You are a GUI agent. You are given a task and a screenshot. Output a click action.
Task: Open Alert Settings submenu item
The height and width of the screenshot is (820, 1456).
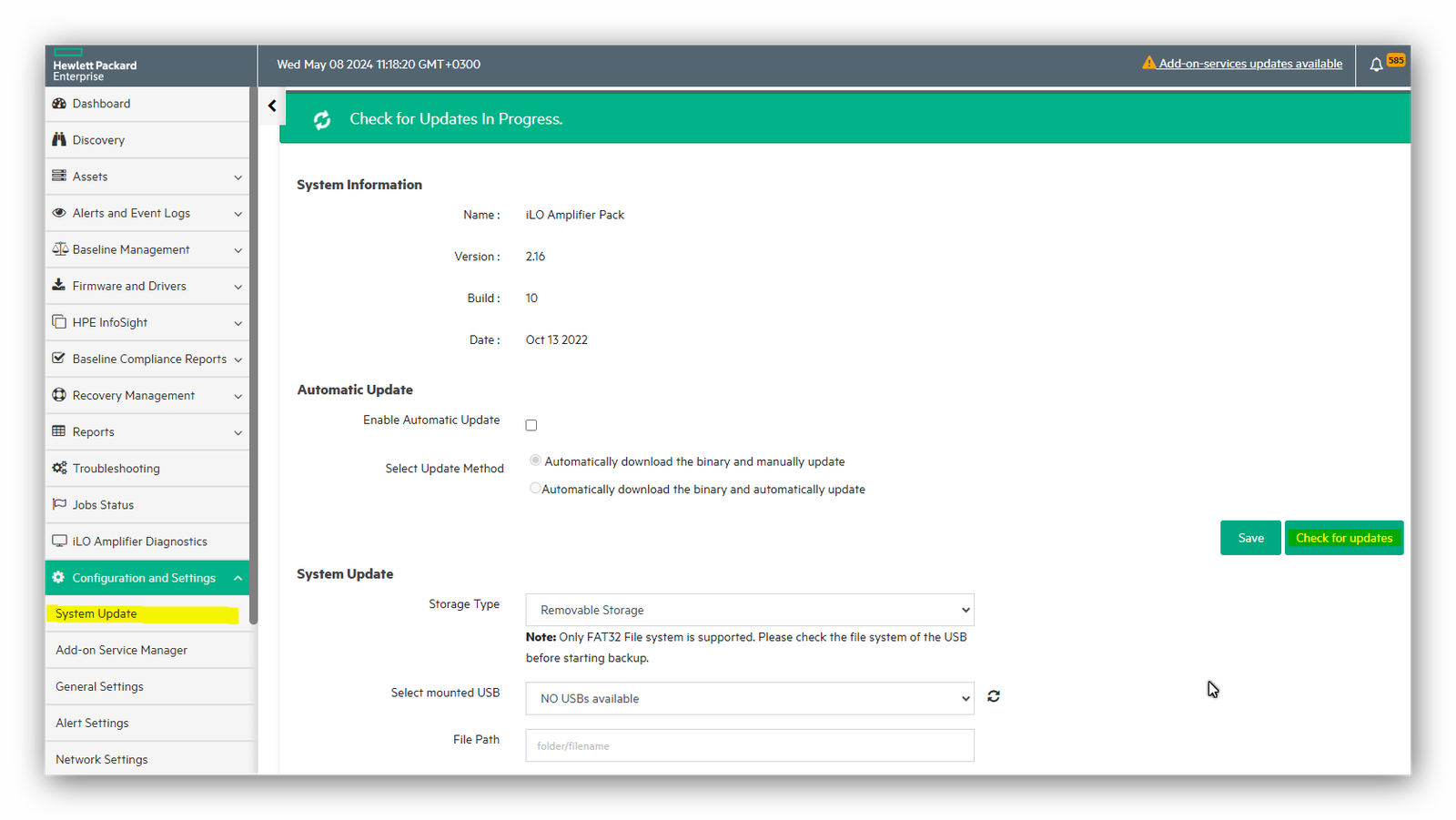pos(147,723)
